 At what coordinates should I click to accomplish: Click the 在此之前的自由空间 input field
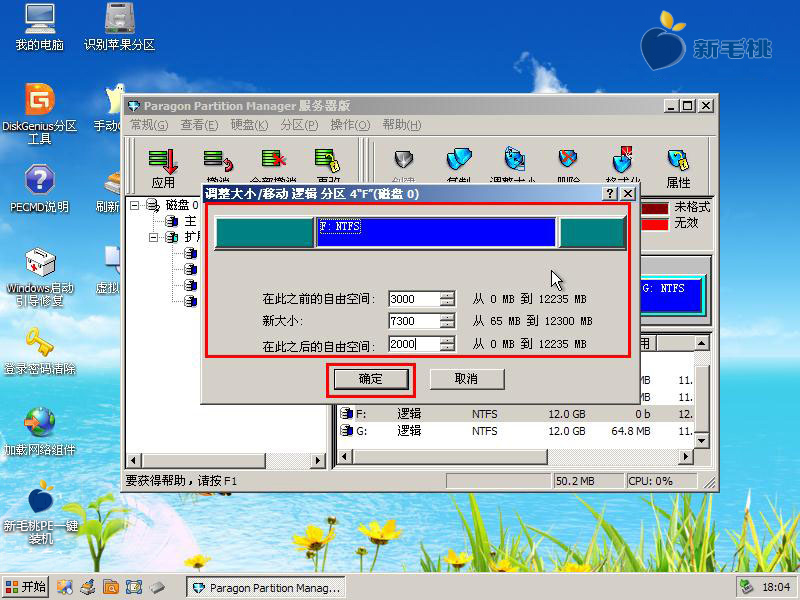(414, 299)
